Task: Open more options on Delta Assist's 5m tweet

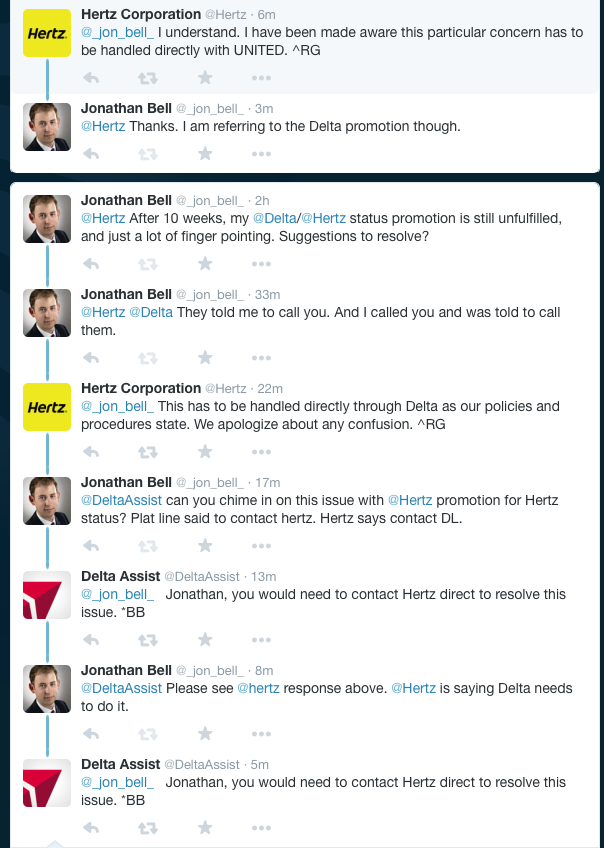Action: click(261, 827)
